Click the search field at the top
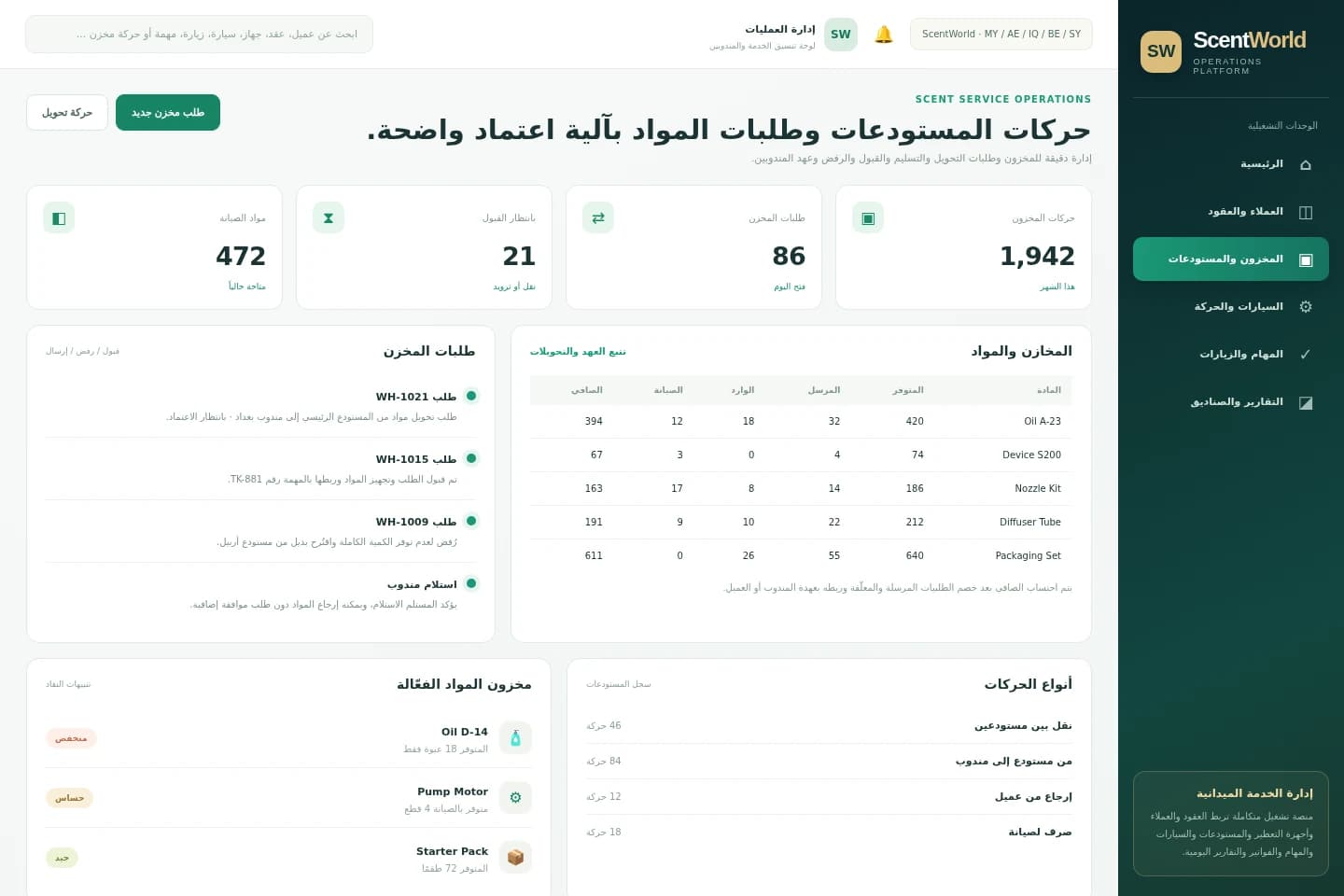 coord(199,35)
